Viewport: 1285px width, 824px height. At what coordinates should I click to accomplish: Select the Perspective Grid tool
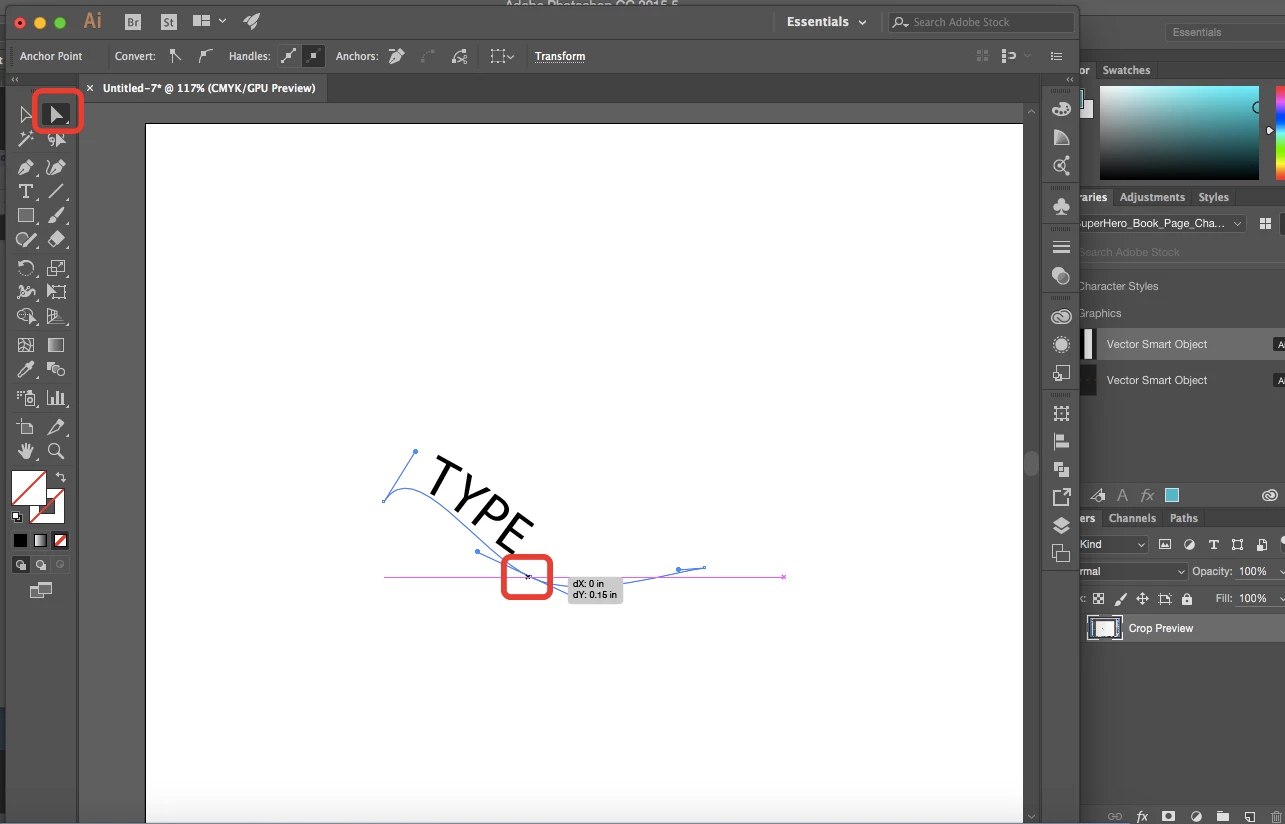57,317
